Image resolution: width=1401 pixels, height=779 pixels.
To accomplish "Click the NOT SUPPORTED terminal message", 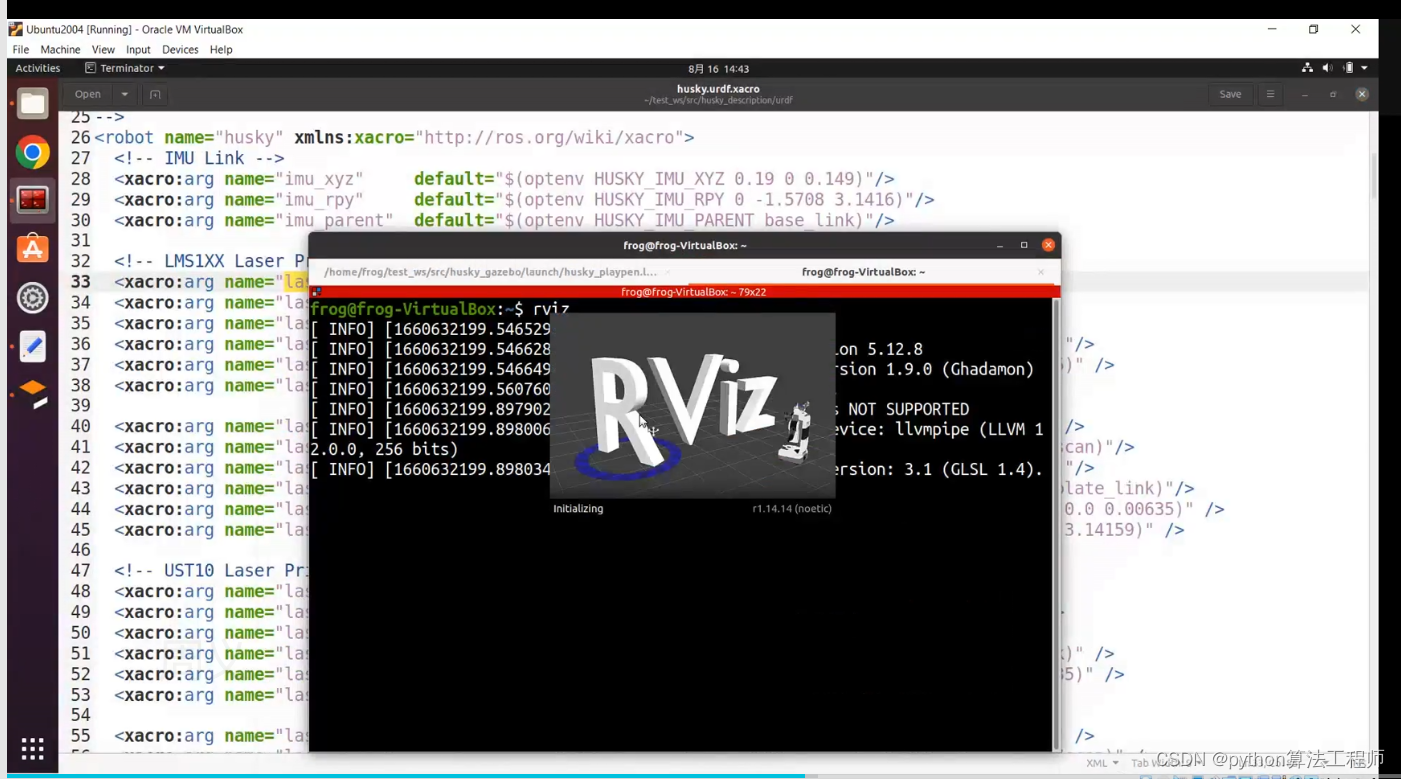I will (x=908, y=409).
